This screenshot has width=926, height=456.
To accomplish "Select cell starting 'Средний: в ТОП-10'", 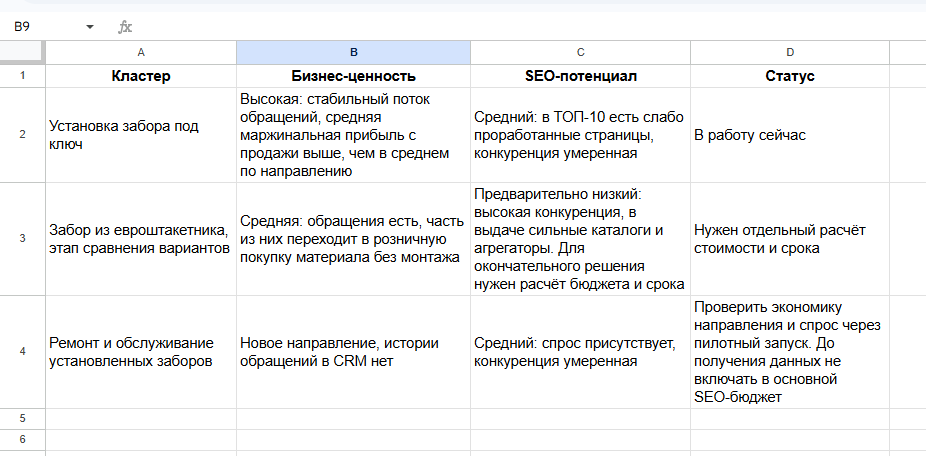I will click(x=581, y=135).
